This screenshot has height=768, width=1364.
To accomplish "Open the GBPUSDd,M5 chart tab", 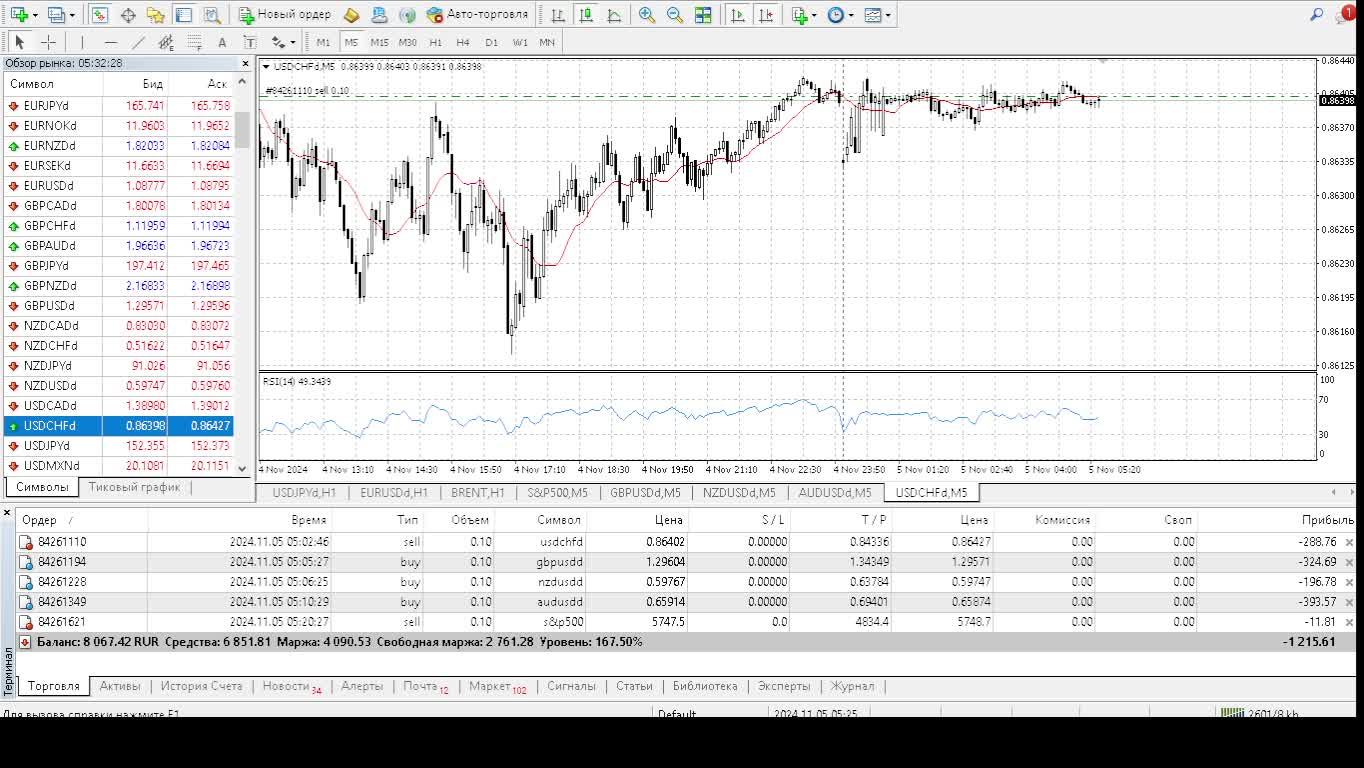I will [645, 493].
